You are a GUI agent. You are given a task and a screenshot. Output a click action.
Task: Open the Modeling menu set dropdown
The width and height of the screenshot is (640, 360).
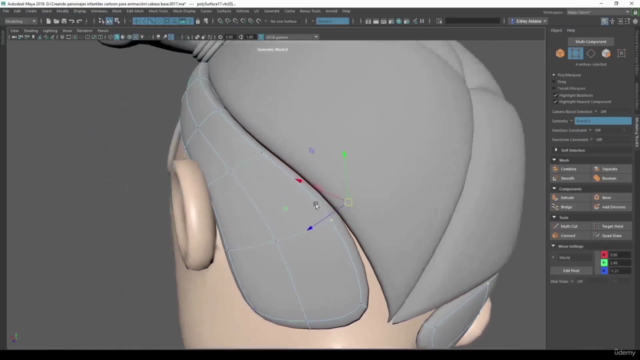coord(20,21)
